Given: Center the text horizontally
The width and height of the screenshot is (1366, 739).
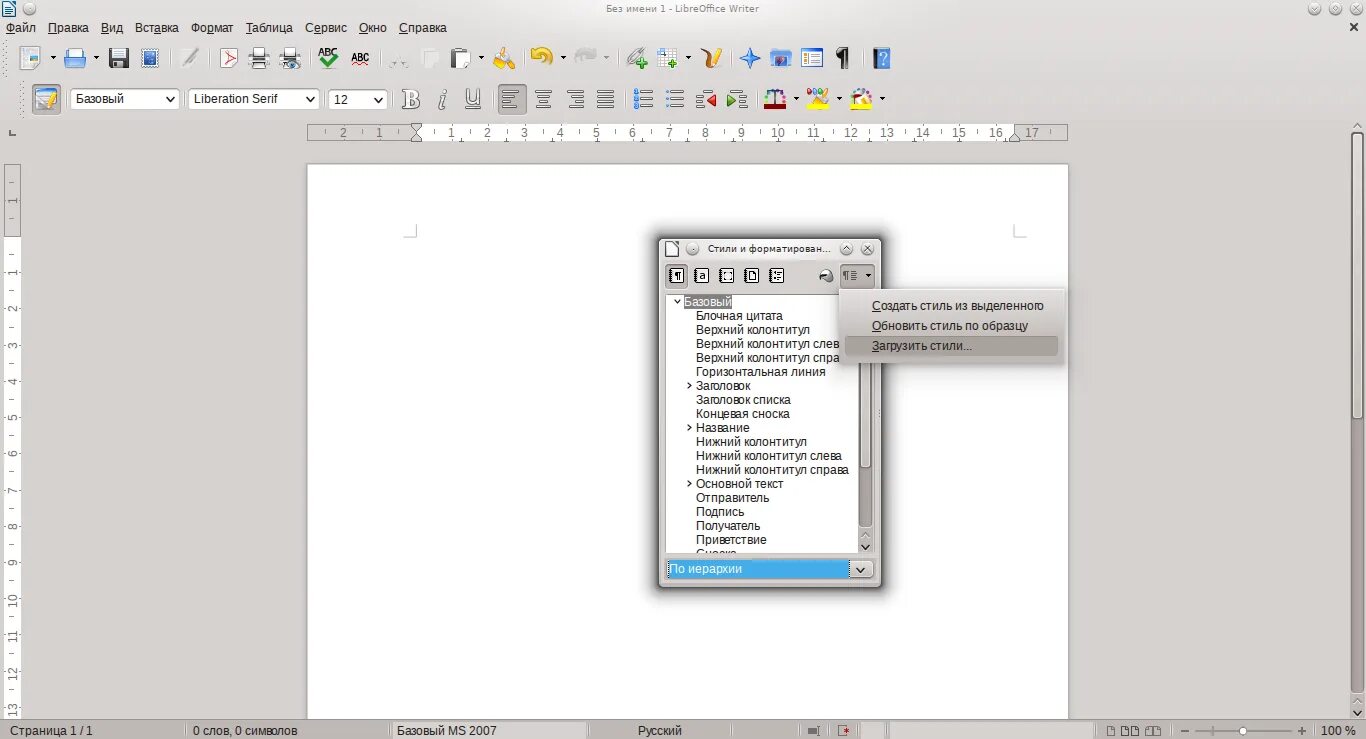Looking at the screenshot, I should coord(543,99).
